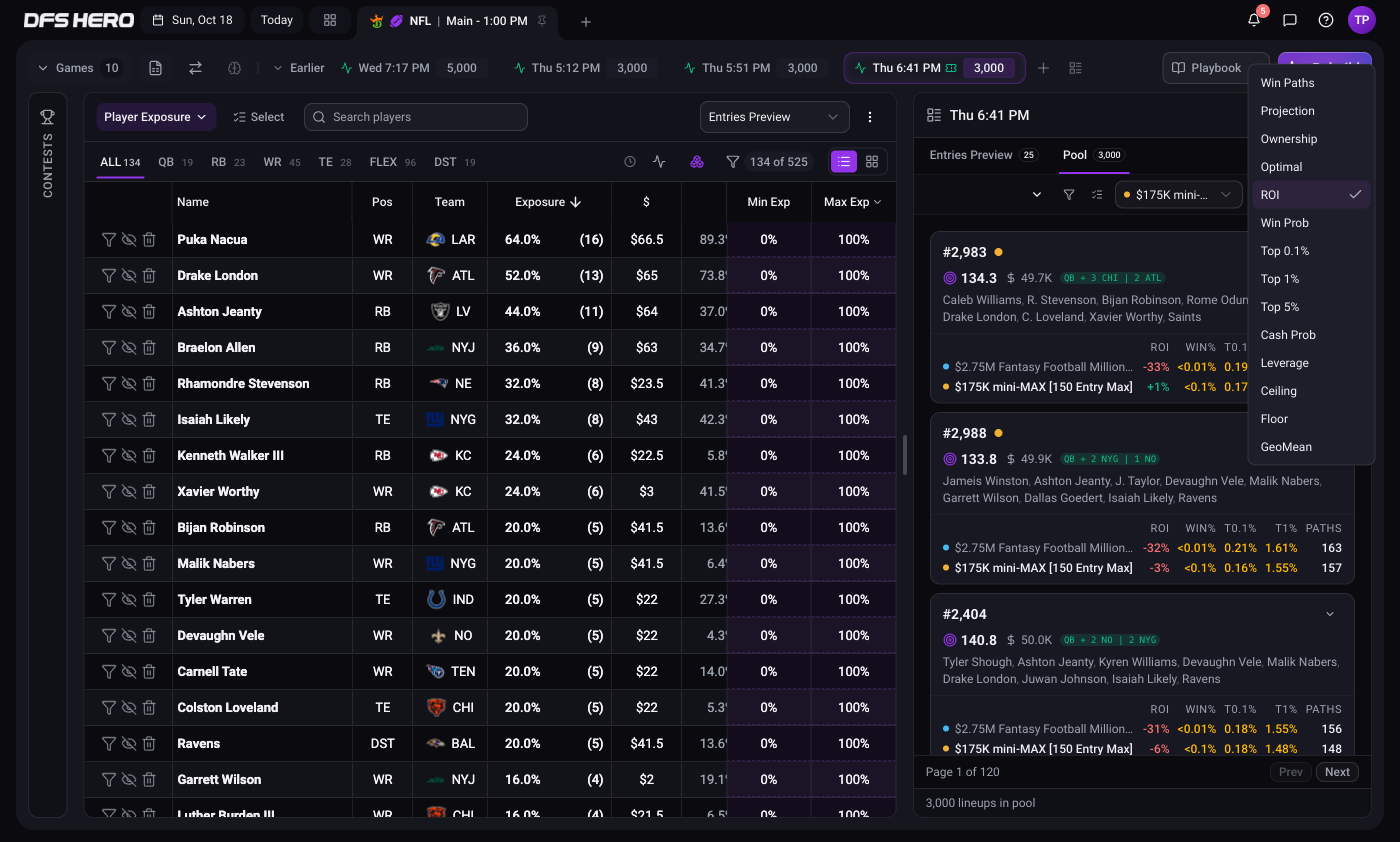
Task: Filter players by the RB tab
Action: pos(228,161)
